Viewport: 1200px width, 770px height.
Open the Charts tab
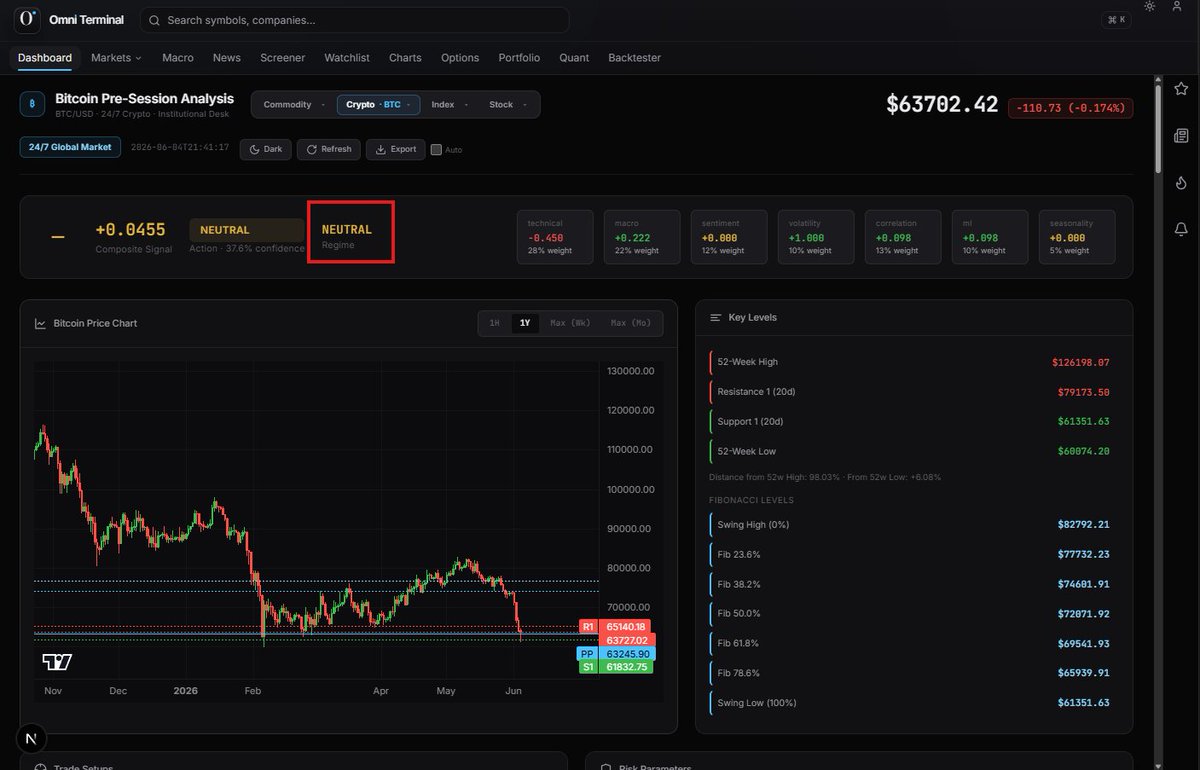tap(405, 58)
